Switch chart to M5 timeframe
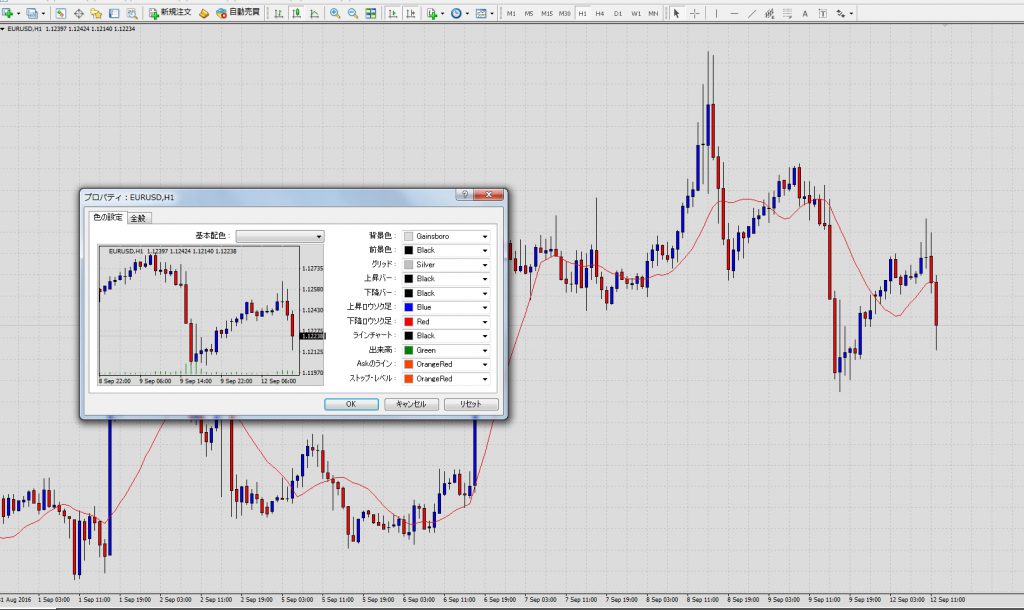 (x=528, y=13)
